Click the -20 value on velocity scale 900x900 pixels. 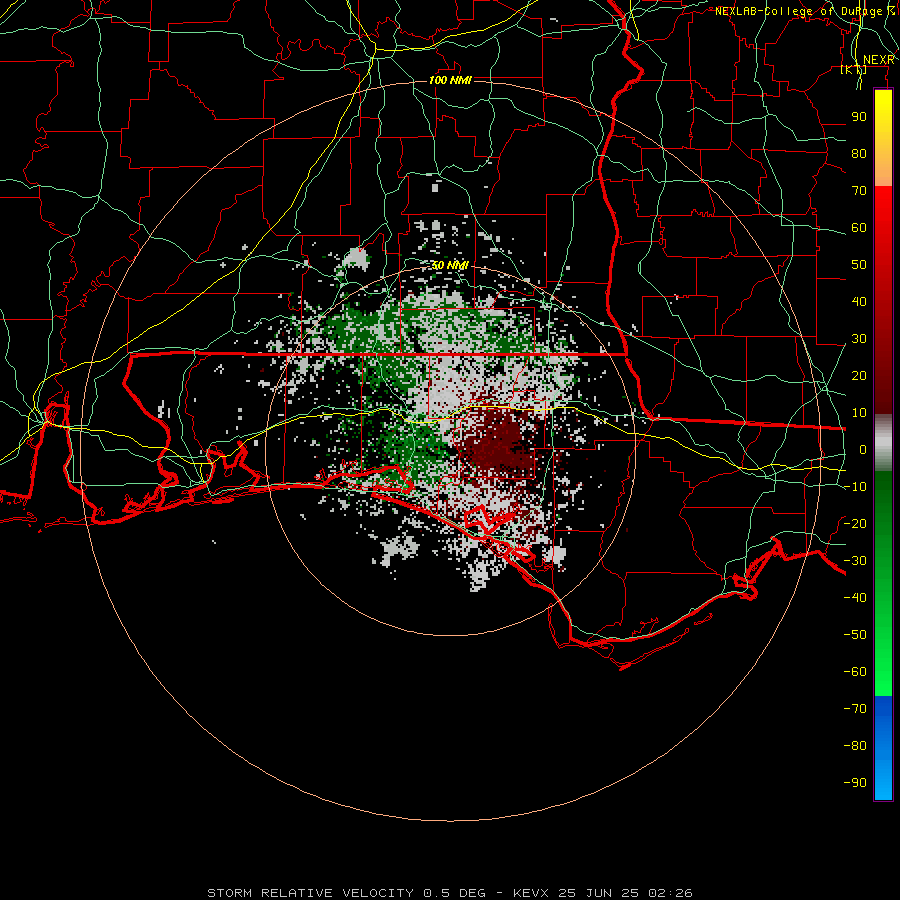click(855, 523)
